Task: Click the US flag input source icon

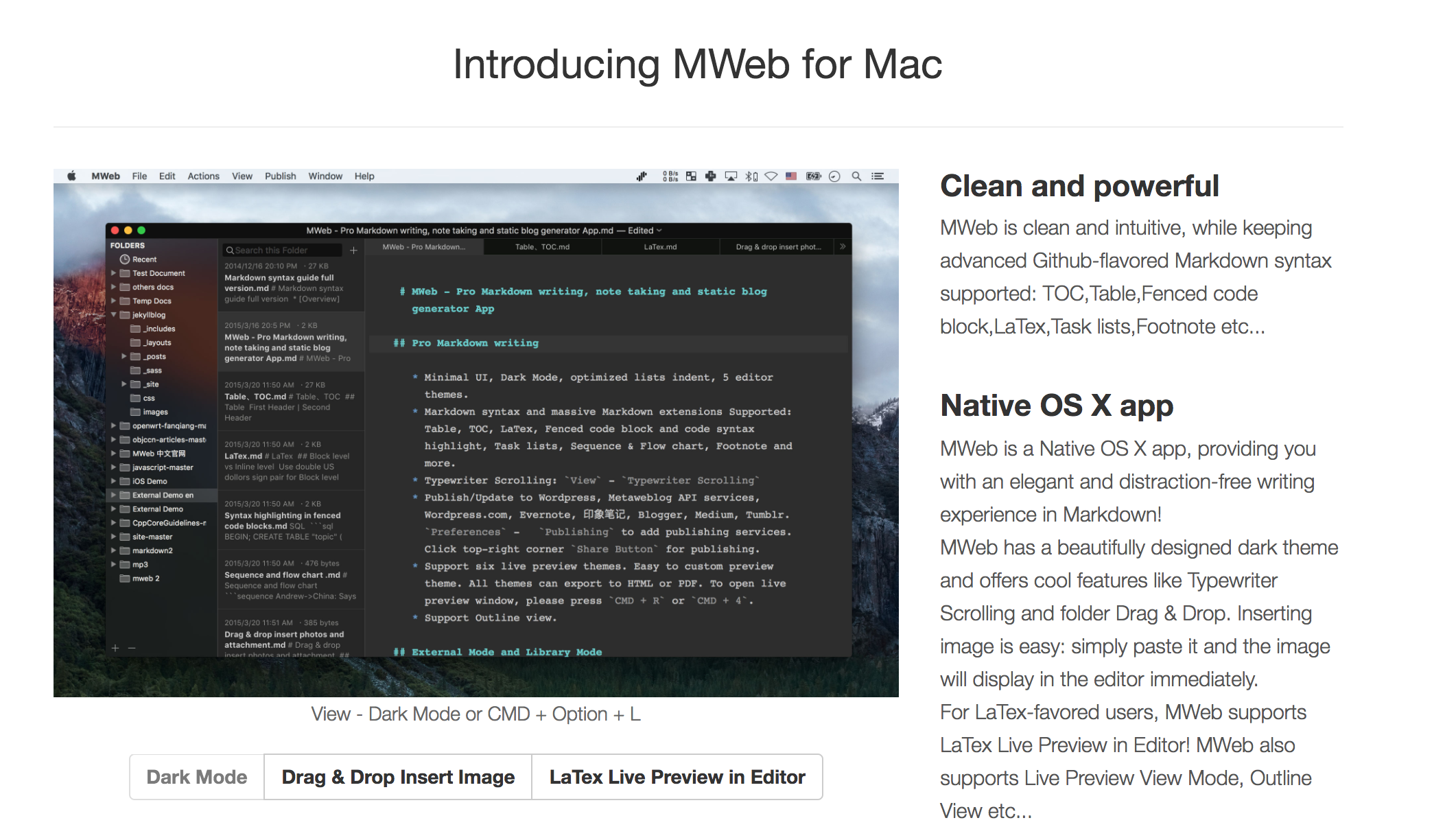Action: tap(791, 176)
